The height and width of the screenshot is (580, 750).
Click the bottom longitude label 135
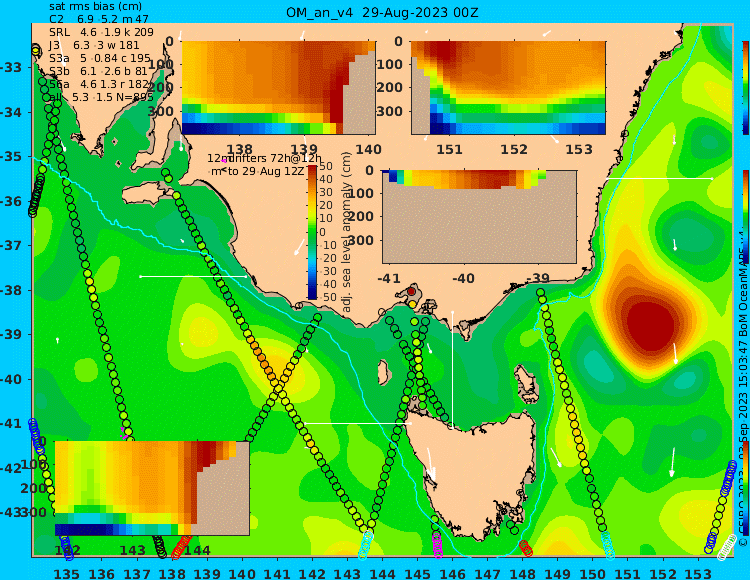[66, 573]
